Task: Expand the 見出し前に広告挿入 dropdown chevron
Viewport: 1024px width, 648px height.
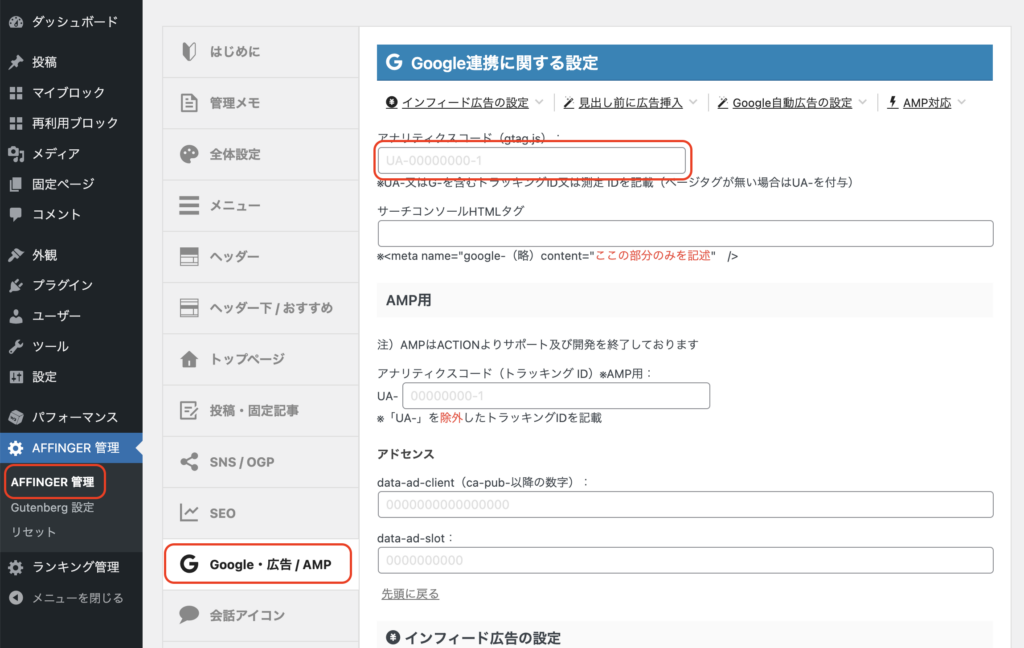Action: point(693,102)
